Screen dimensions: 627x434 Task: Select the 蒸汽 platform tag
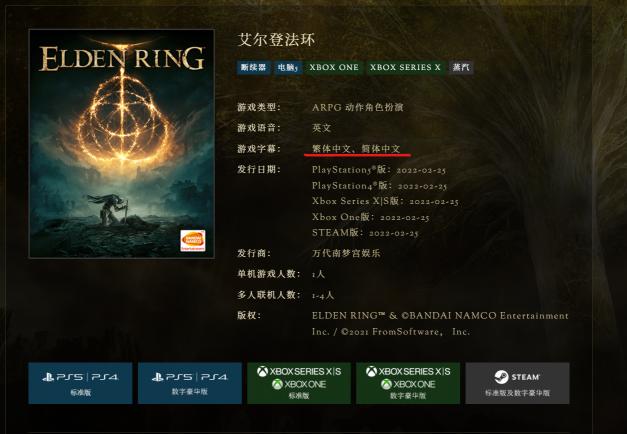click(461, 67)
